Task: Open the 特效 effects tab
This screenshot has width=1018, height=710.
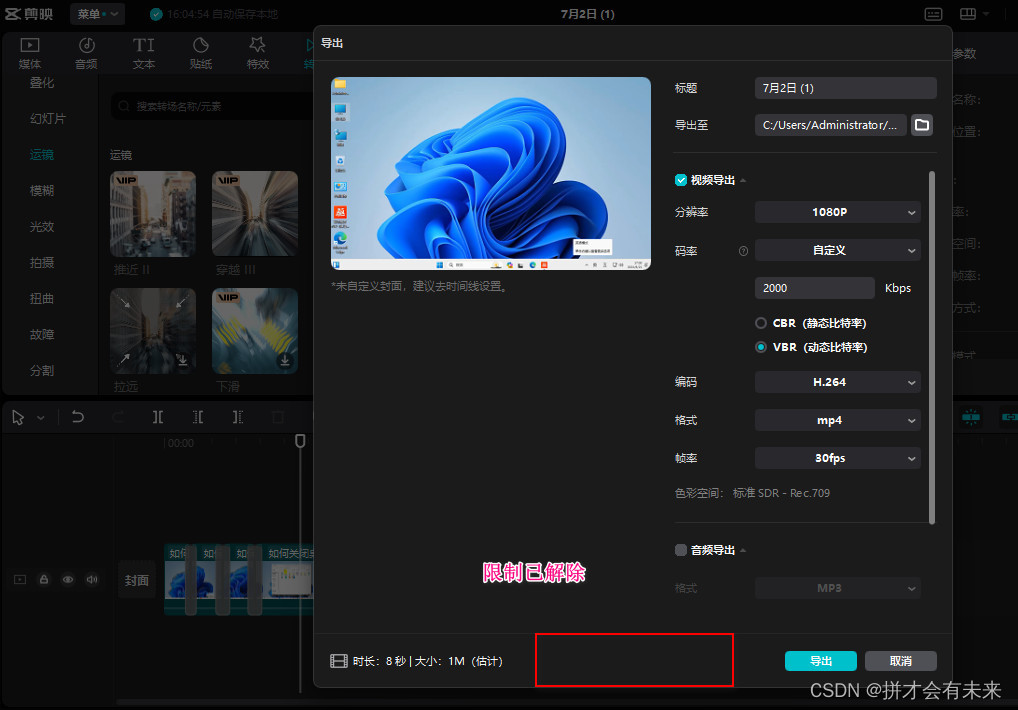Action: [258, 53]
